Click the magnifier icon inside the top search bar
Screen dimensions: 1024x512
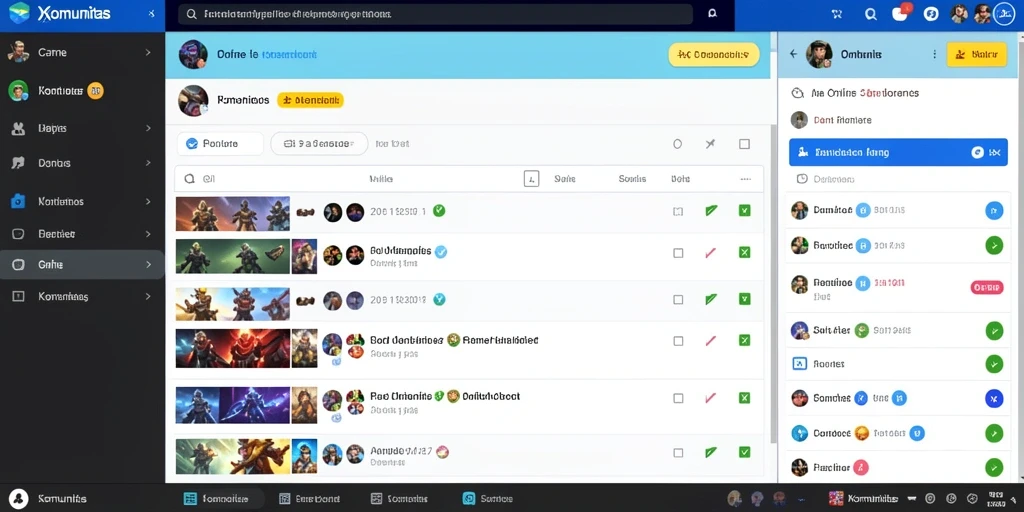coord(191,14)
